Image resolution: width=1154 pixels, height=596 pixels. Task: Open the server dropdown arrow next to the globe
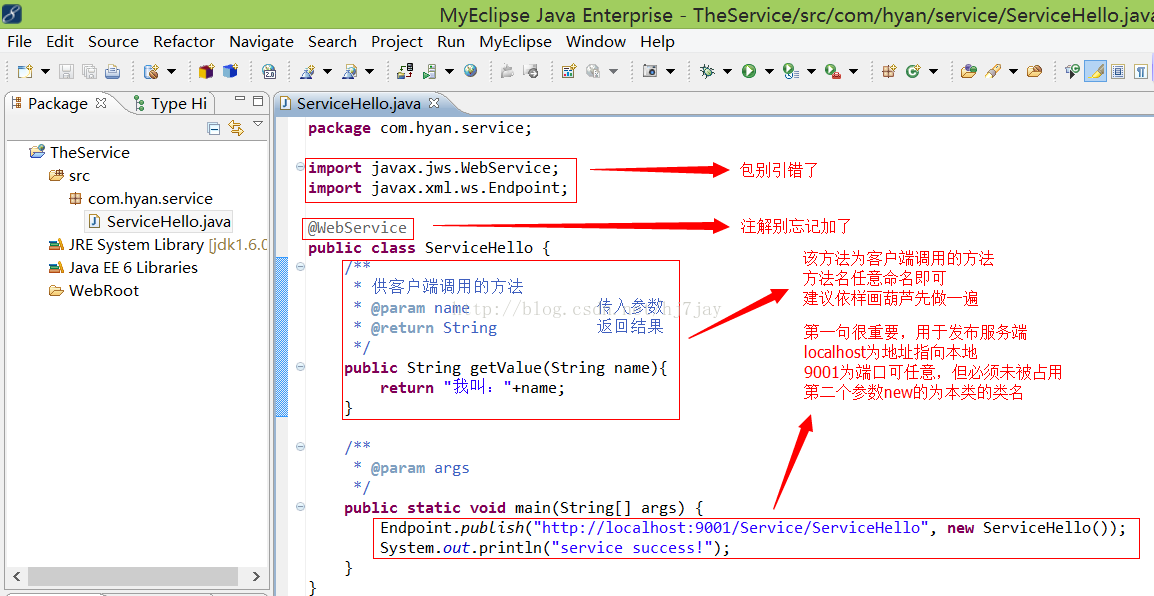coord(449,71)
